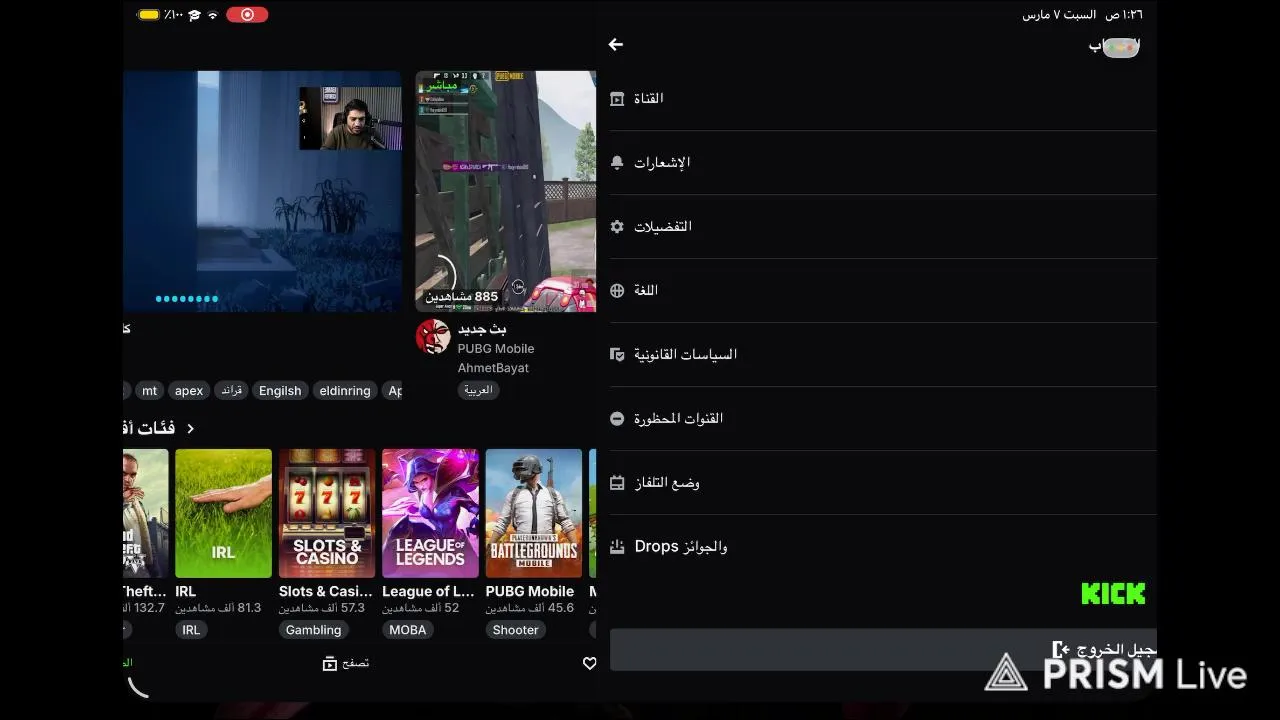The image size is (1280, 720).
Task: Open السياسات القانونية menu item
Action: coord(883,355)
